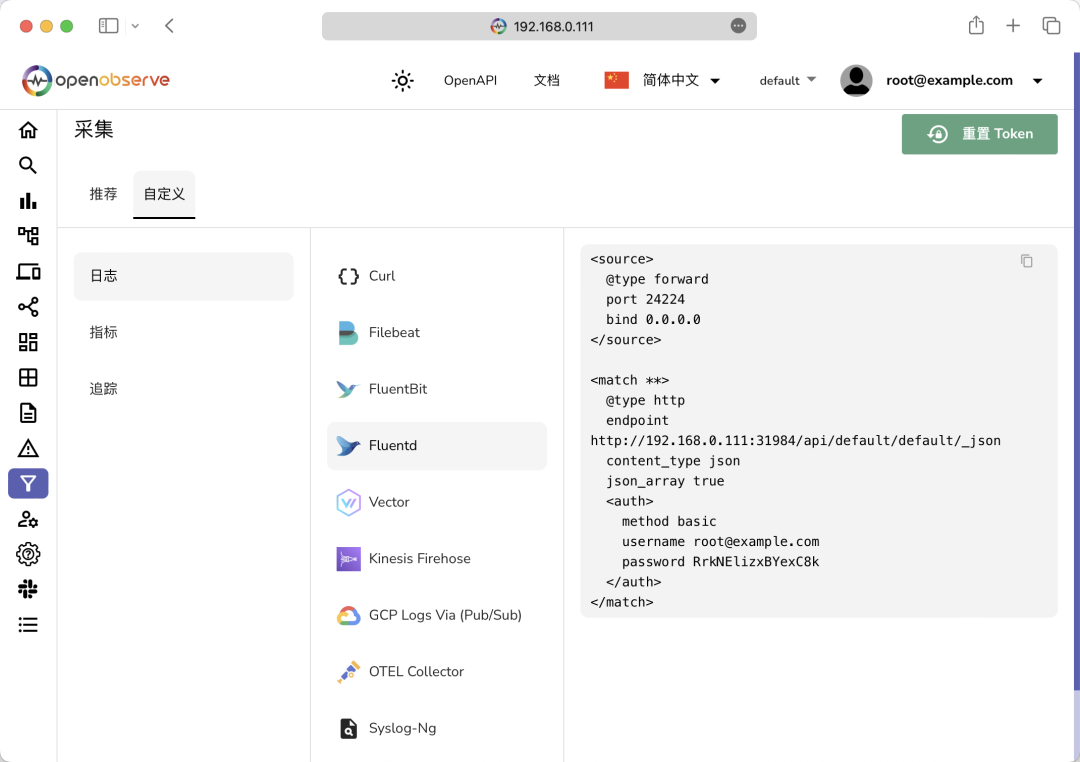The image size is (1080, 762).
Task: Open the Metrics bar-chart icon in sidebar
Action: coord(28,200)
